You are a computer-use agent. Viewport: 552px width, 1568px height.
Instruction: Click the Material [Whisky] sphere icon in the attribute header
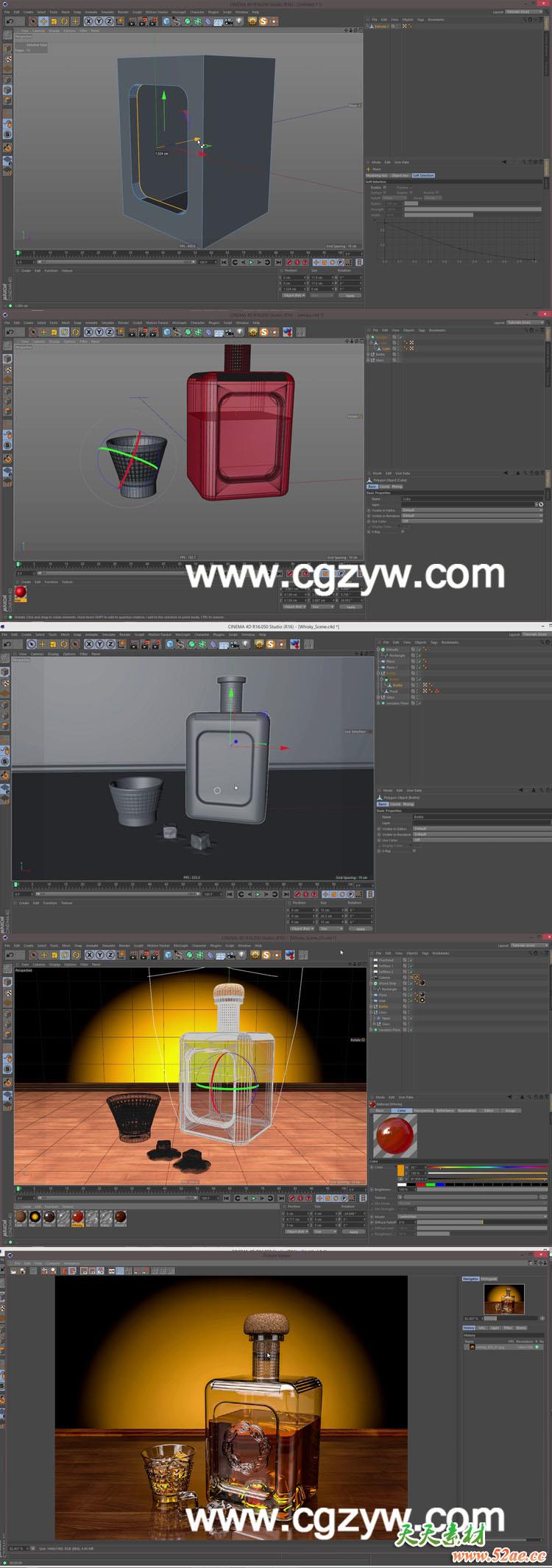coord(372,1104)
